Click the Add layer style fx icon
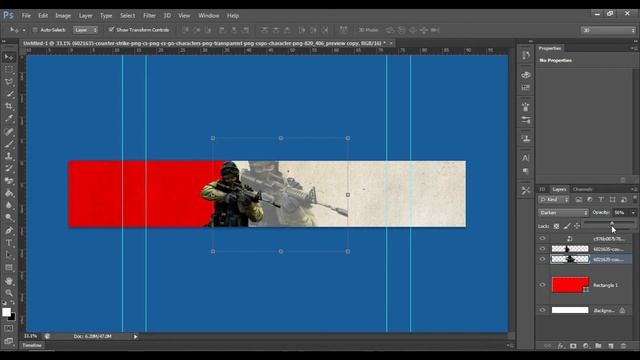The height and width of the screenshot is (360, 640). pyautogui.click(x=561, y=346)
